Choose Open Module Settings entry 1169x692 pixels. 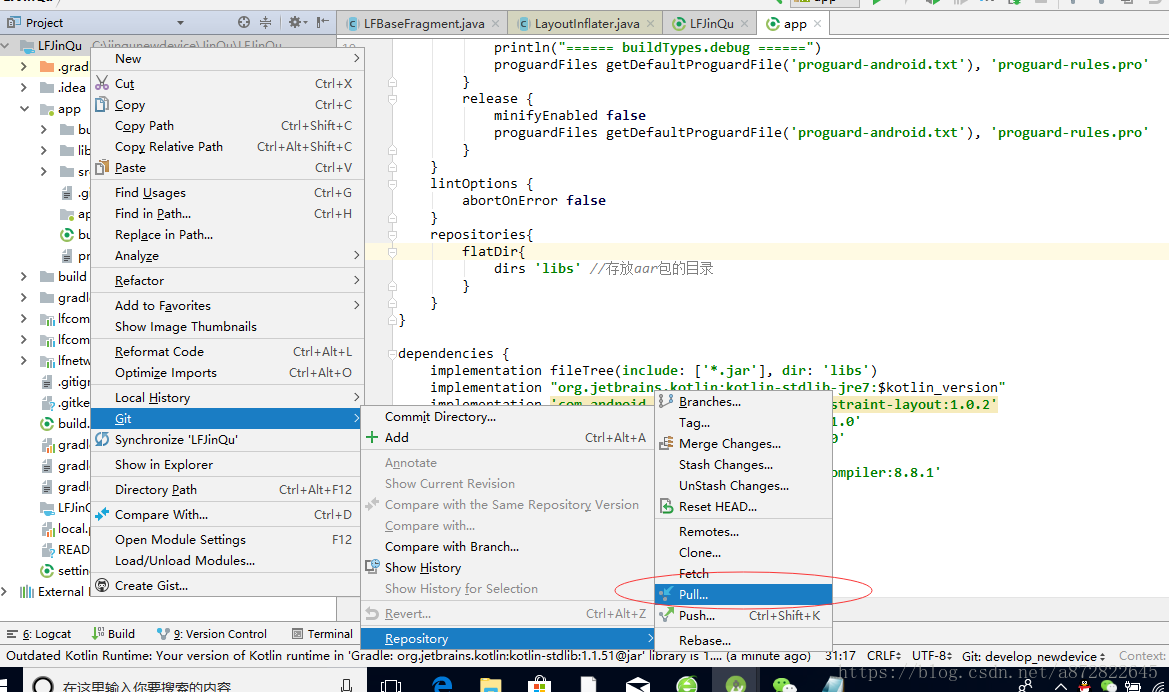coord(227,539)
